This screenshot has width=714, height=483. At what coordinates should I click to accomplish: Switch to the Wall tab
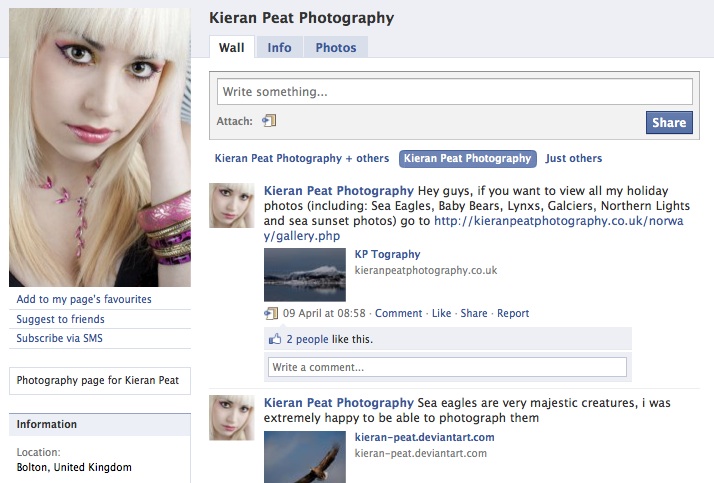[232, 47]
